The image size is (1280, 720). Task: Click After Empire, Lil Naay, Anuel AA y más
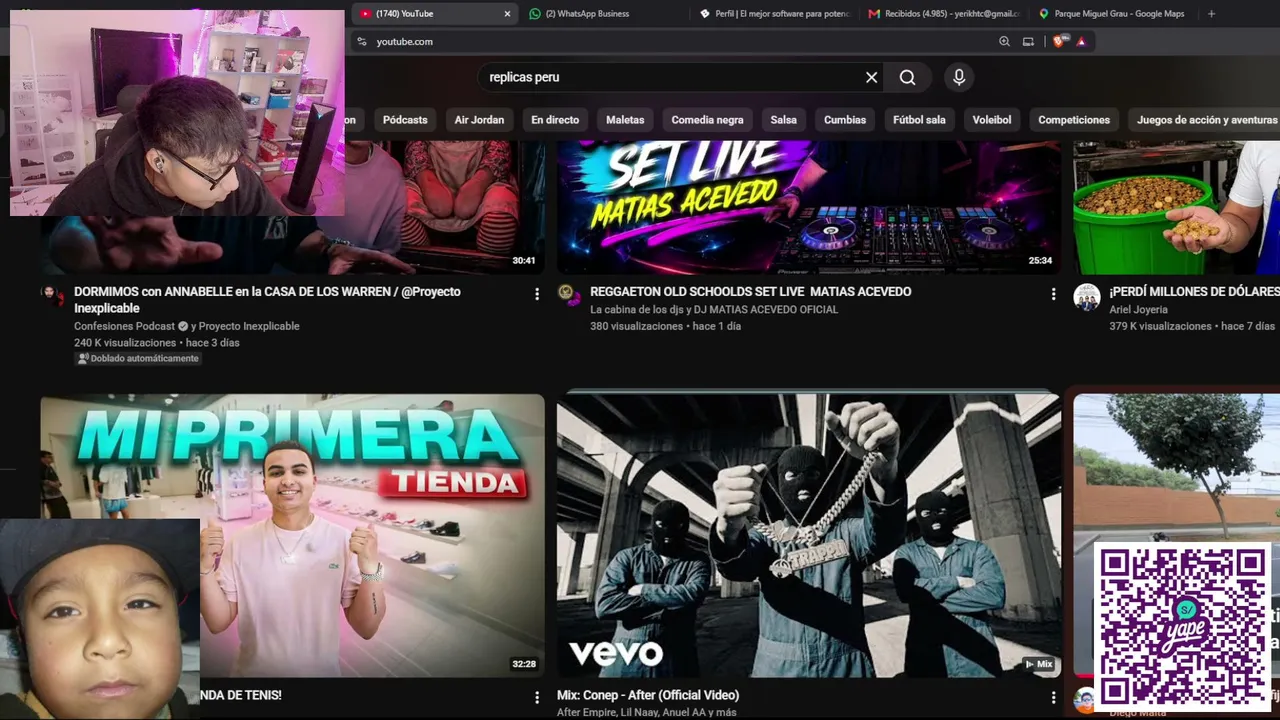pyautogui.click(x=646, y=712)
